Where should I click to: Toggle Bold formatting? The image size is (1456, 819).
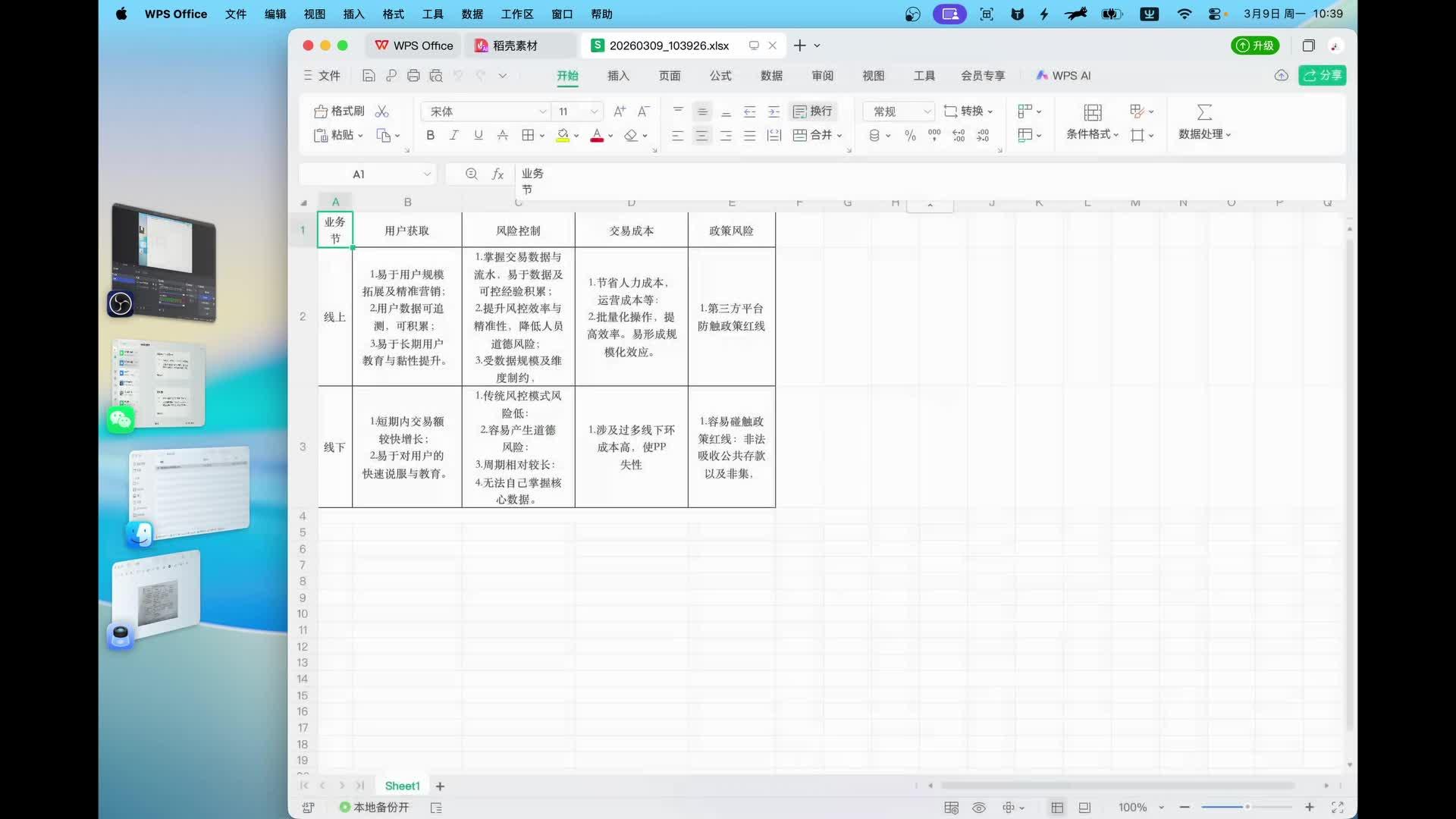pyautogui.click(x=430, y=135)
